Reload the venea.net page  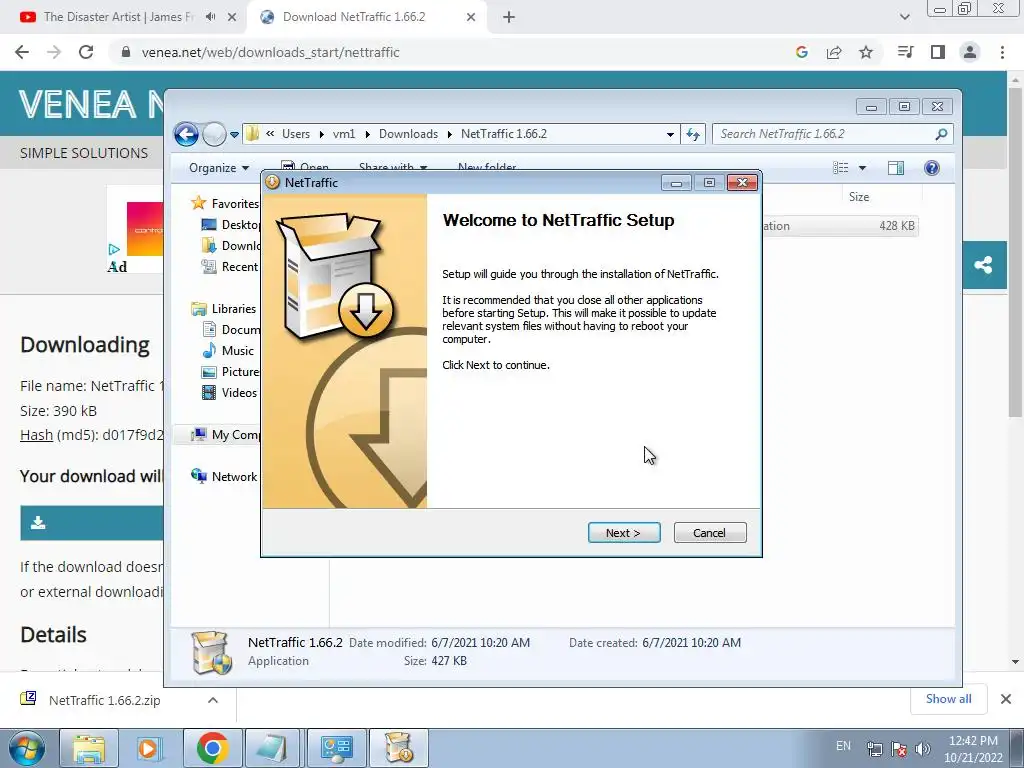[x=86, y=52]
